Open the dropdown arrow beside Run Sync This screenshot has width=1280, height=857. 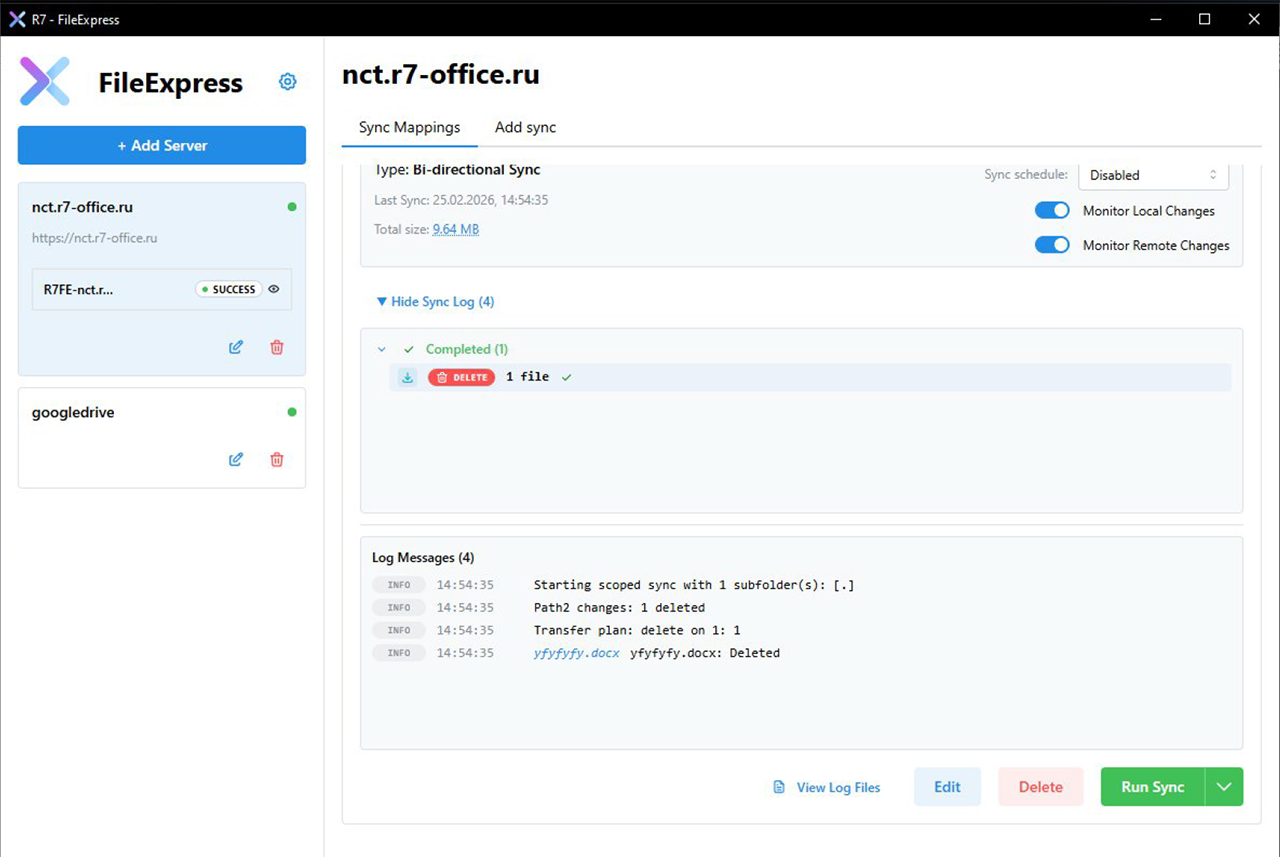pyautogui.click(x=1224, y=787)
